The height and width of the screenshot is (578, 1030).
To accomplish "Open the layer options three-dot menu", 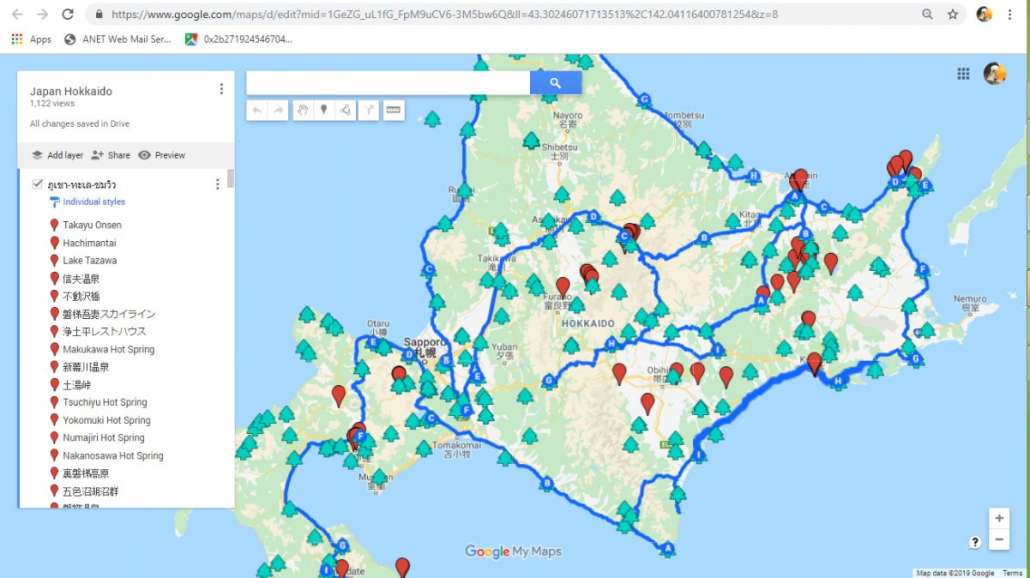I will (x=217, y=185).
